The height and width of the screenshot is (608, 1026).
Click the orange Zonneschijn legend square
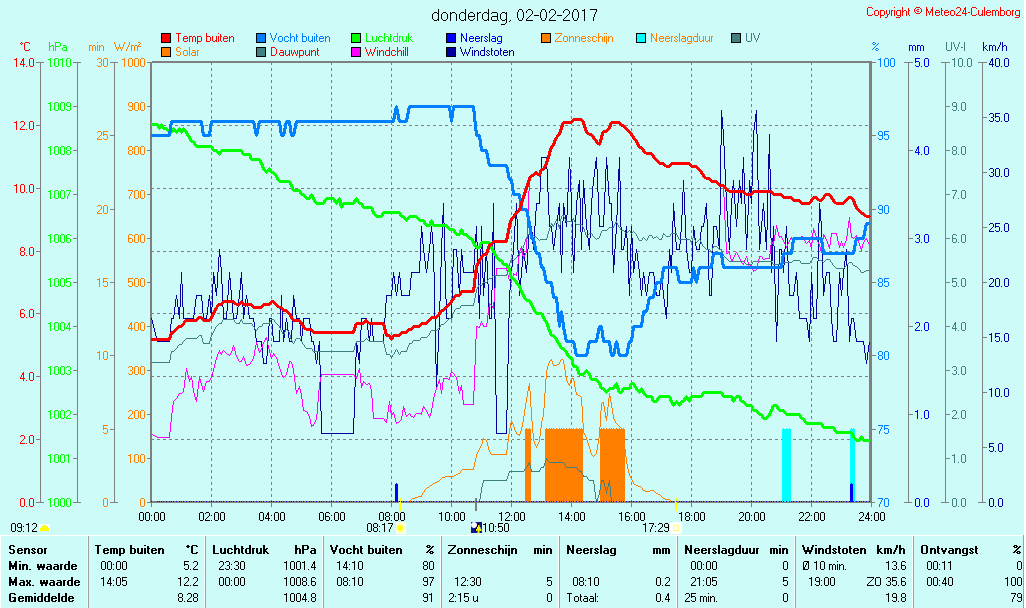[546, 38]
